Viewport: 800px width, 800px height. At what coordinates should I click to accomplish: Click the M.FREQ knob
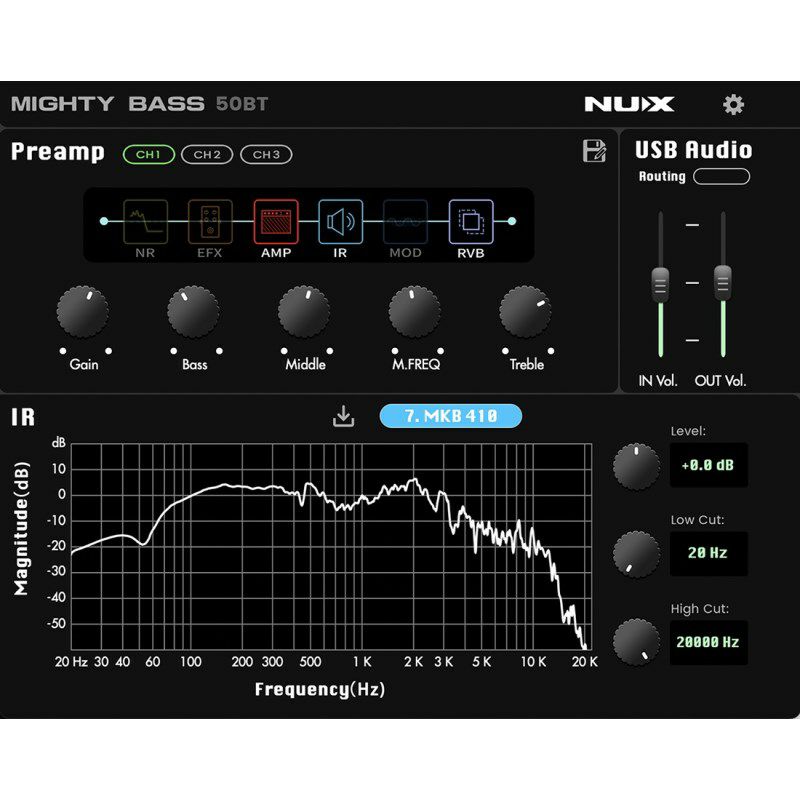[415, 312]
